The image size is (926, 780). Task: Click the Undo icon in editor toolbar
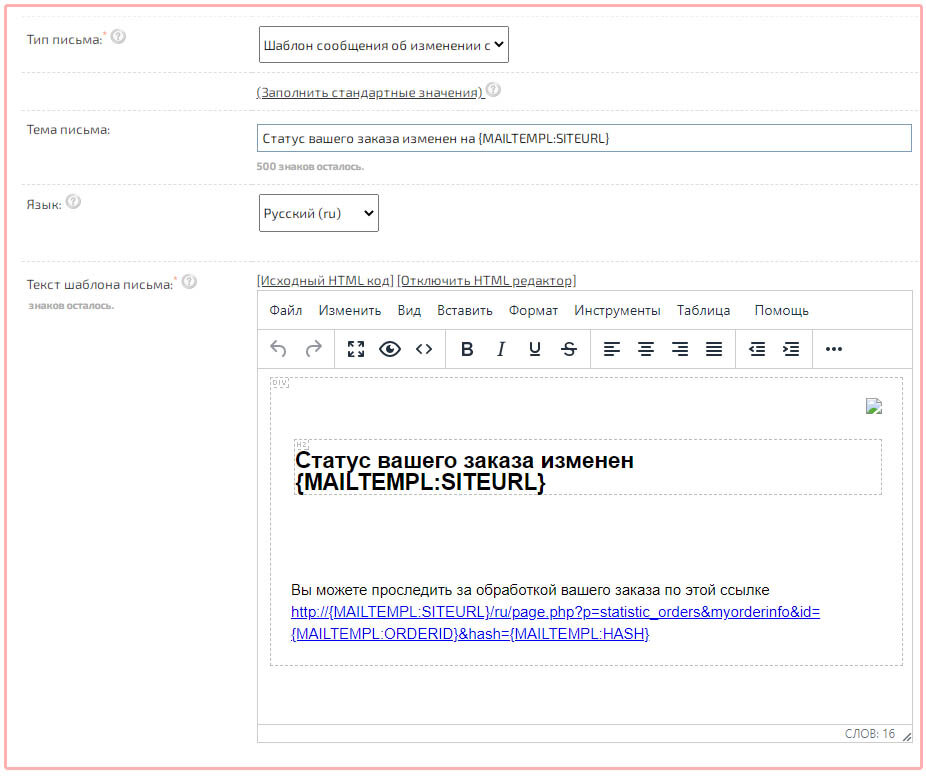coord(279,349)
